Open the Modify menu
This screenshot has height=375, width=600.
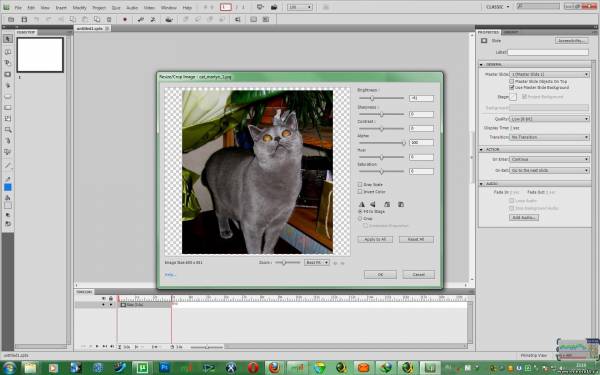click(80, 8)
